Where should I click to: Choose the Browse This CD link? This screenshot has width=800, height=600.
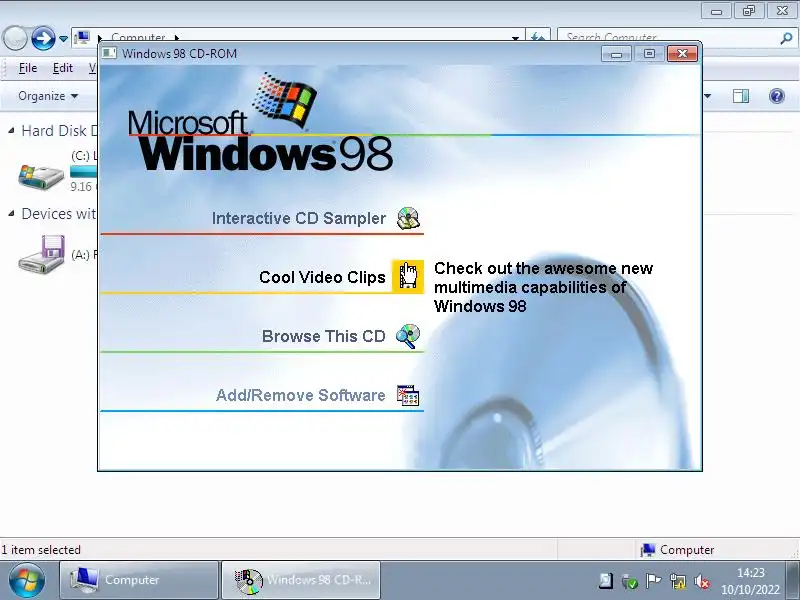click(x=323, y=336)
